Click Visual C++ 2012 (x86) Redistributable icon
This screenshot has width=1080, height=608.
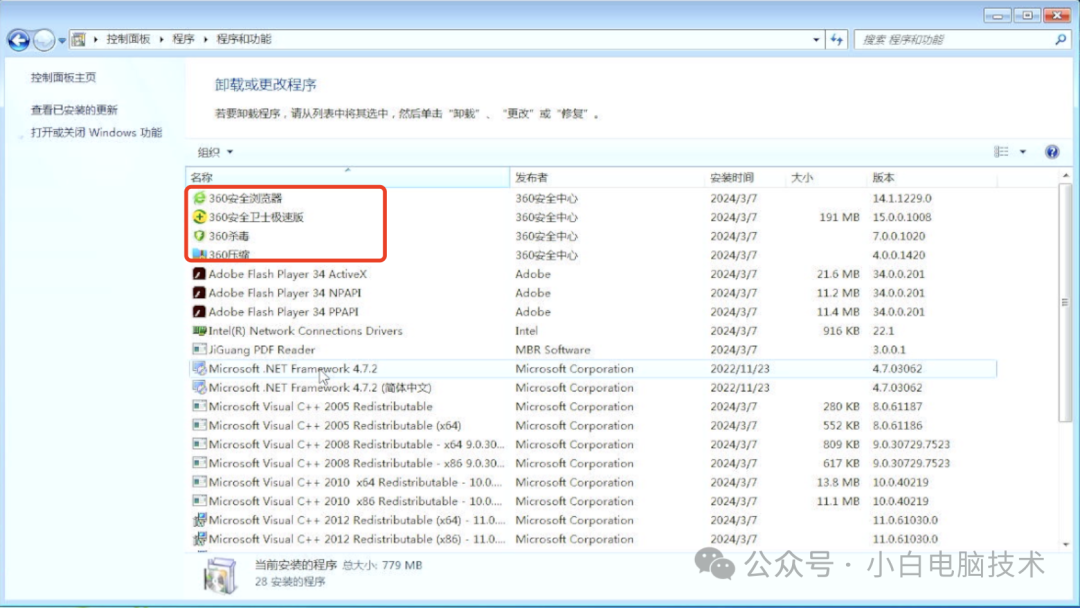tap(199, 539)
